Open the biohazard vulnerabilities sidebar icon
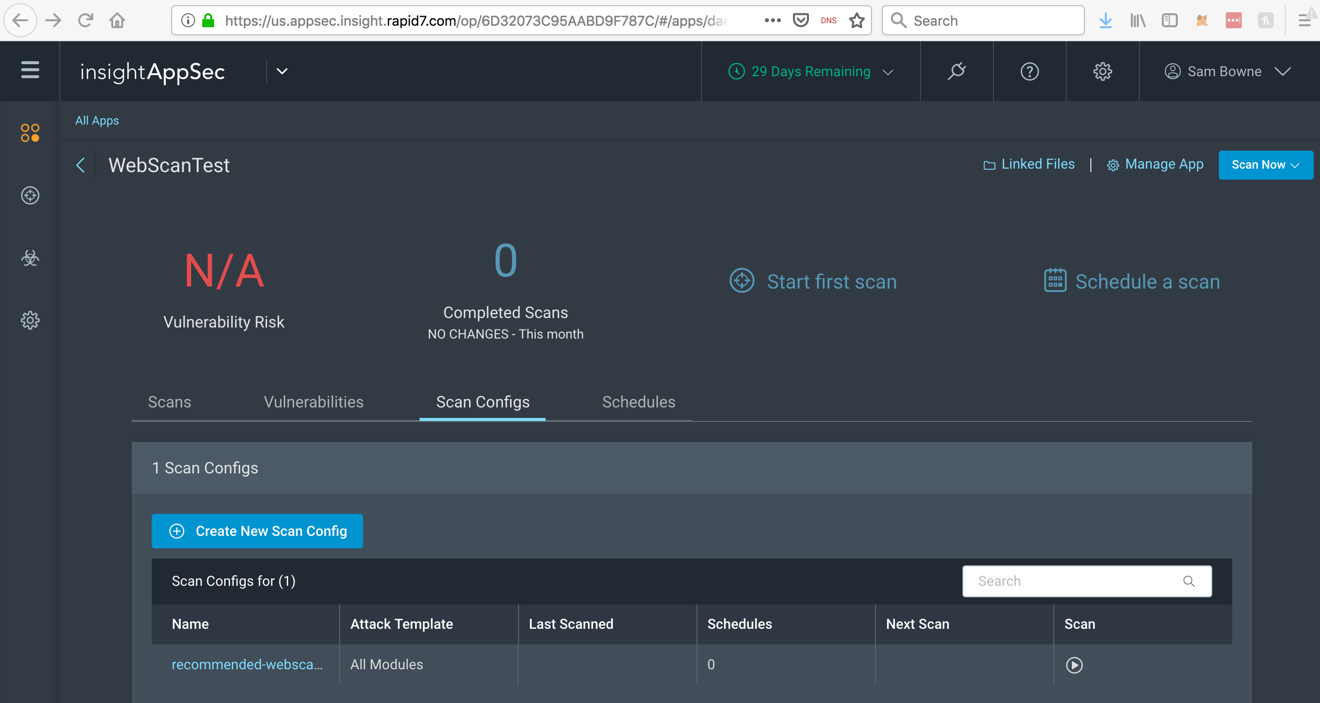This screenshot has height=703, width=1320. coord(30,258)
